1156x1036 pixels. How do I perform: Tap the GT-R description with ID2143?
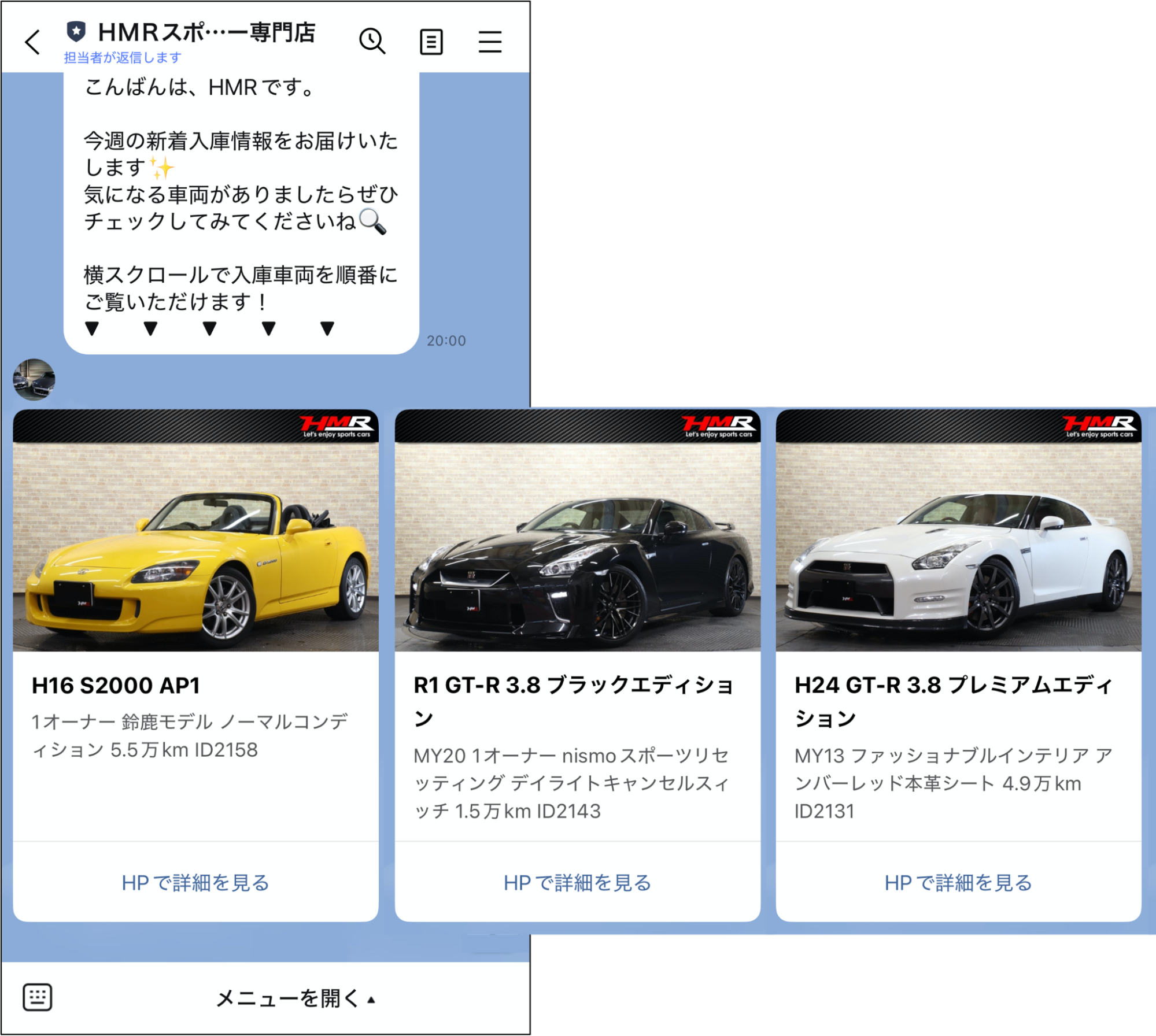click(x=571, y=783)
